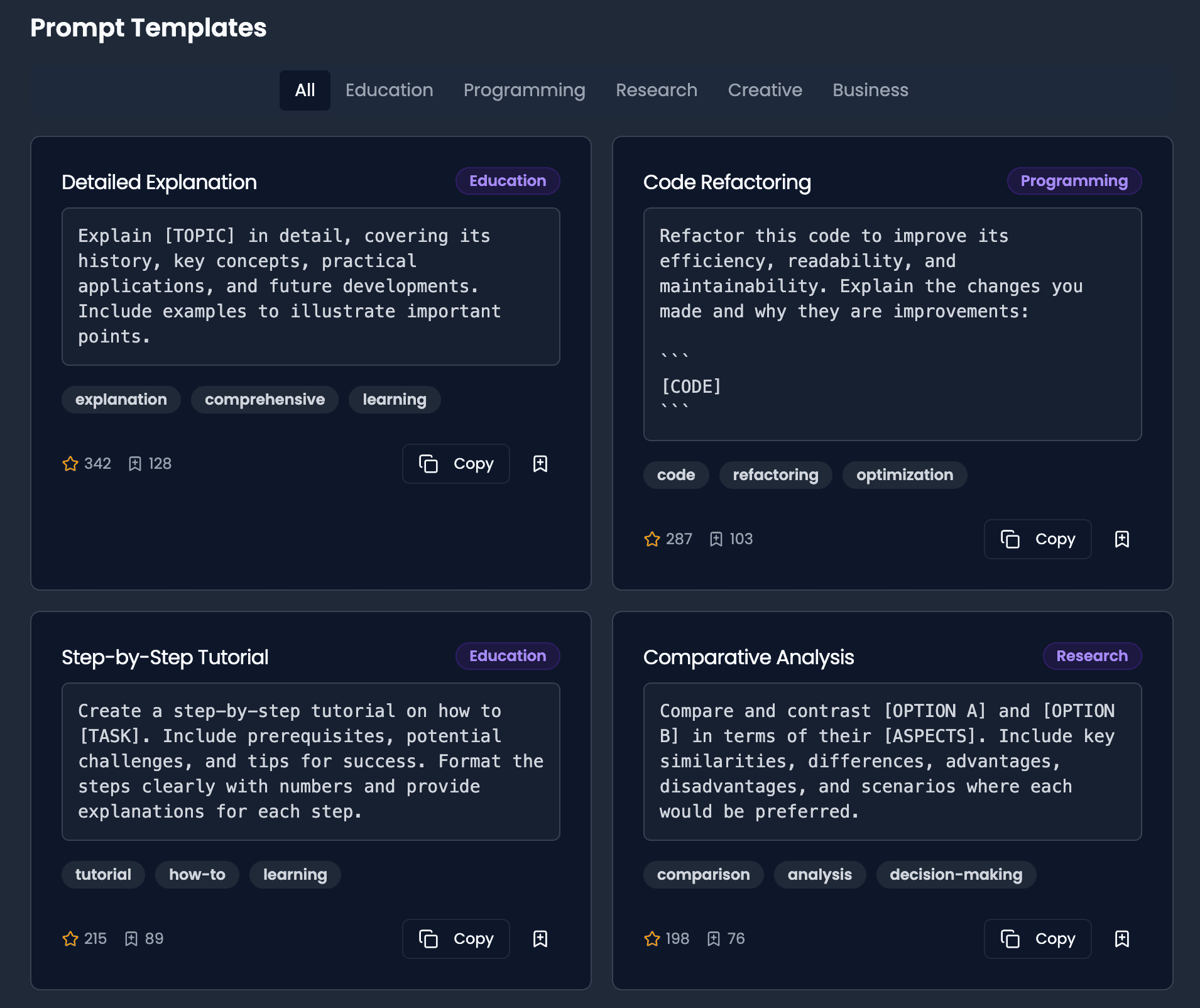
Task: Star the Code Refactoring template
Action: pyautogui.click(x=652, y=539)
